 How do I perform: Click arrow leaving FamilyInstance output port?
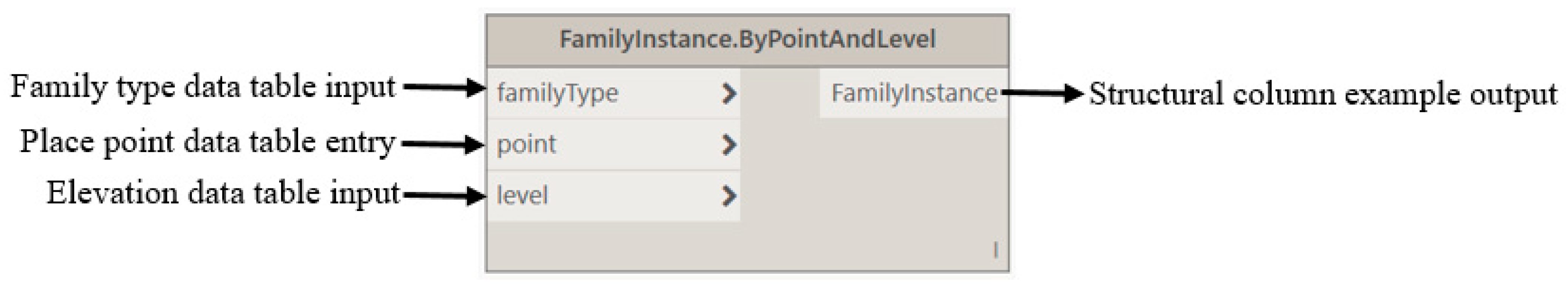(1043, 94)
